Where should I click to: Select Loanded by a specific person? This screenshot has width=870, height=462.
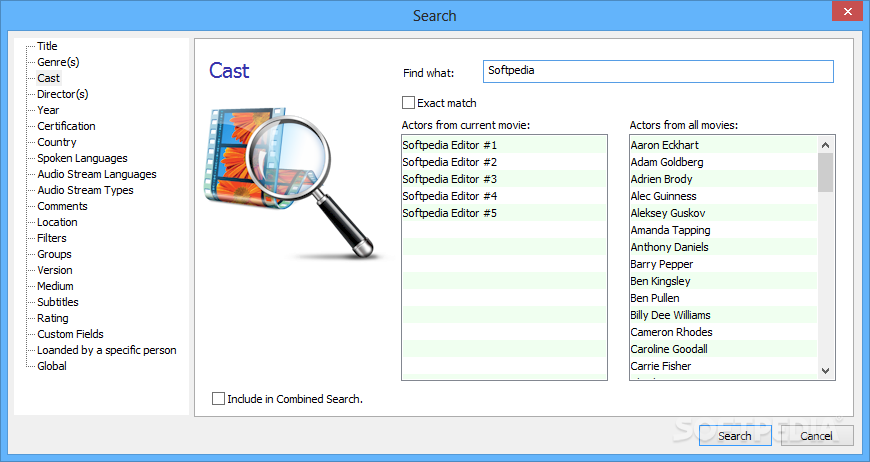[x=107, y=350]
